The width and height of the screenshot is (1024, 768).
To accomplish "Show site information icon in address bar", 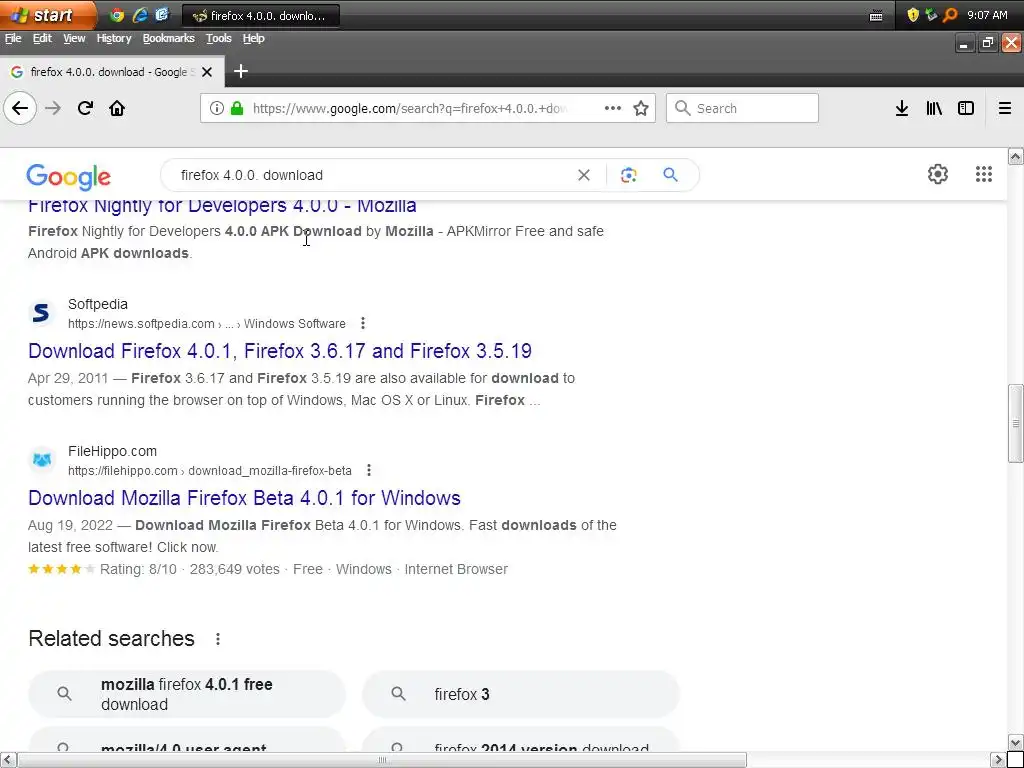I will (x=217, y=108).
